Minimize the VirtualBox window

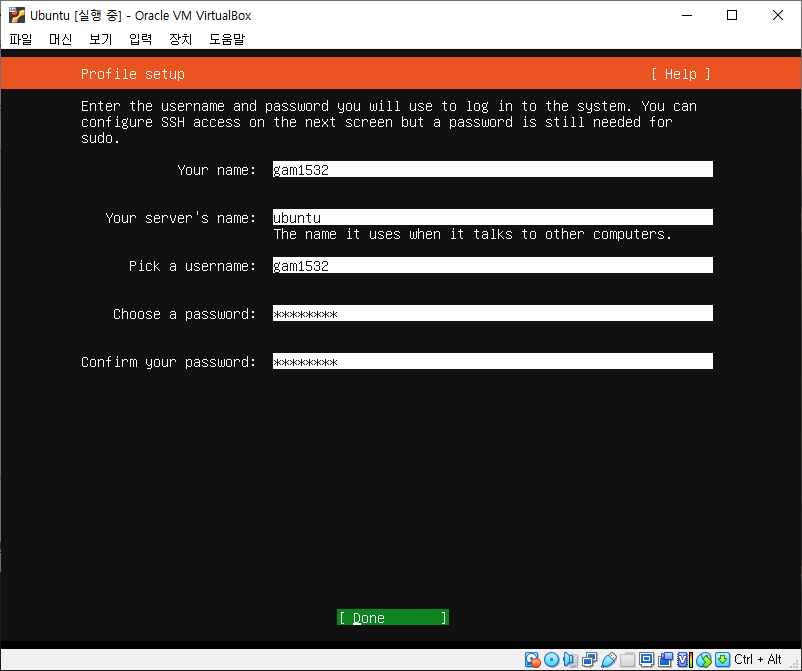point(687,15)
